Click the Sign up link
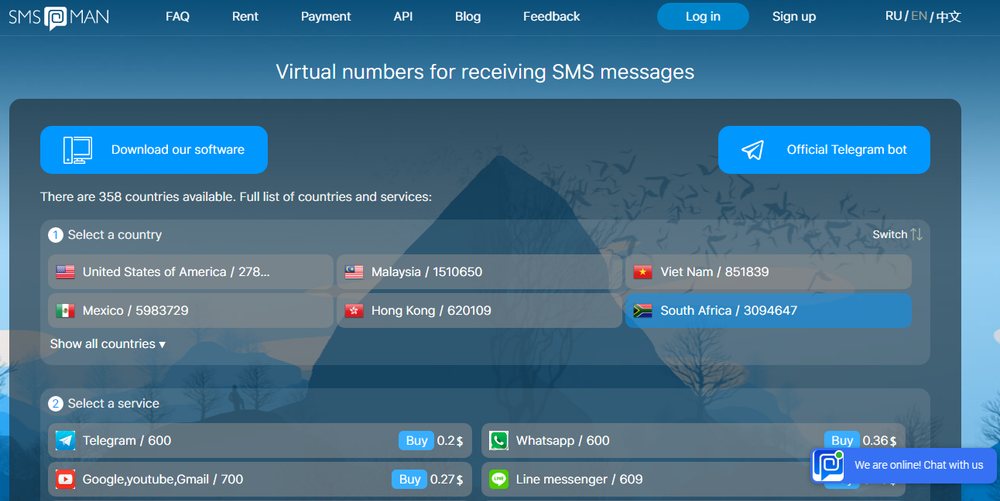 tap(794, 17)
